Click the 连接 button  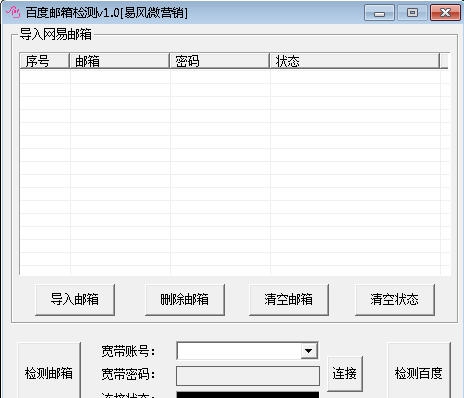[x=345, y=373]
